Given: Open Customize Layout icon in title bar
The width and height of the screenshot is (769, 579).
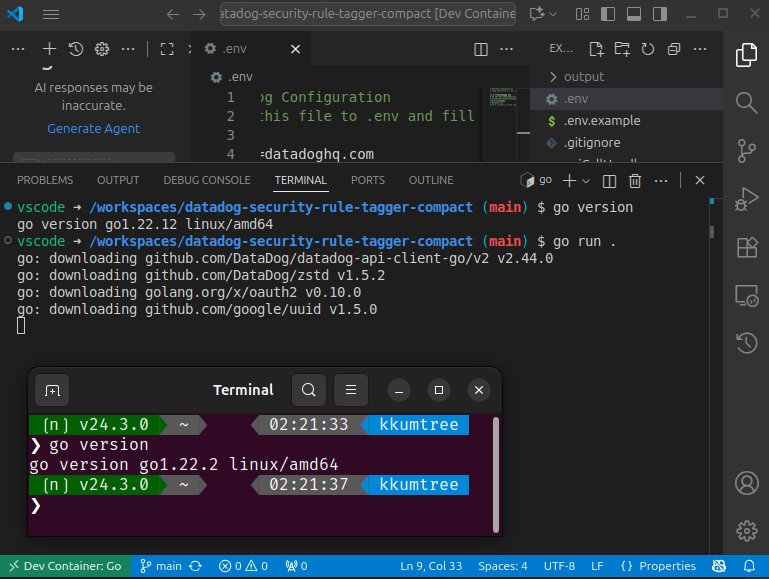Looking at the screenshot, I should click(x=582, y=14).
